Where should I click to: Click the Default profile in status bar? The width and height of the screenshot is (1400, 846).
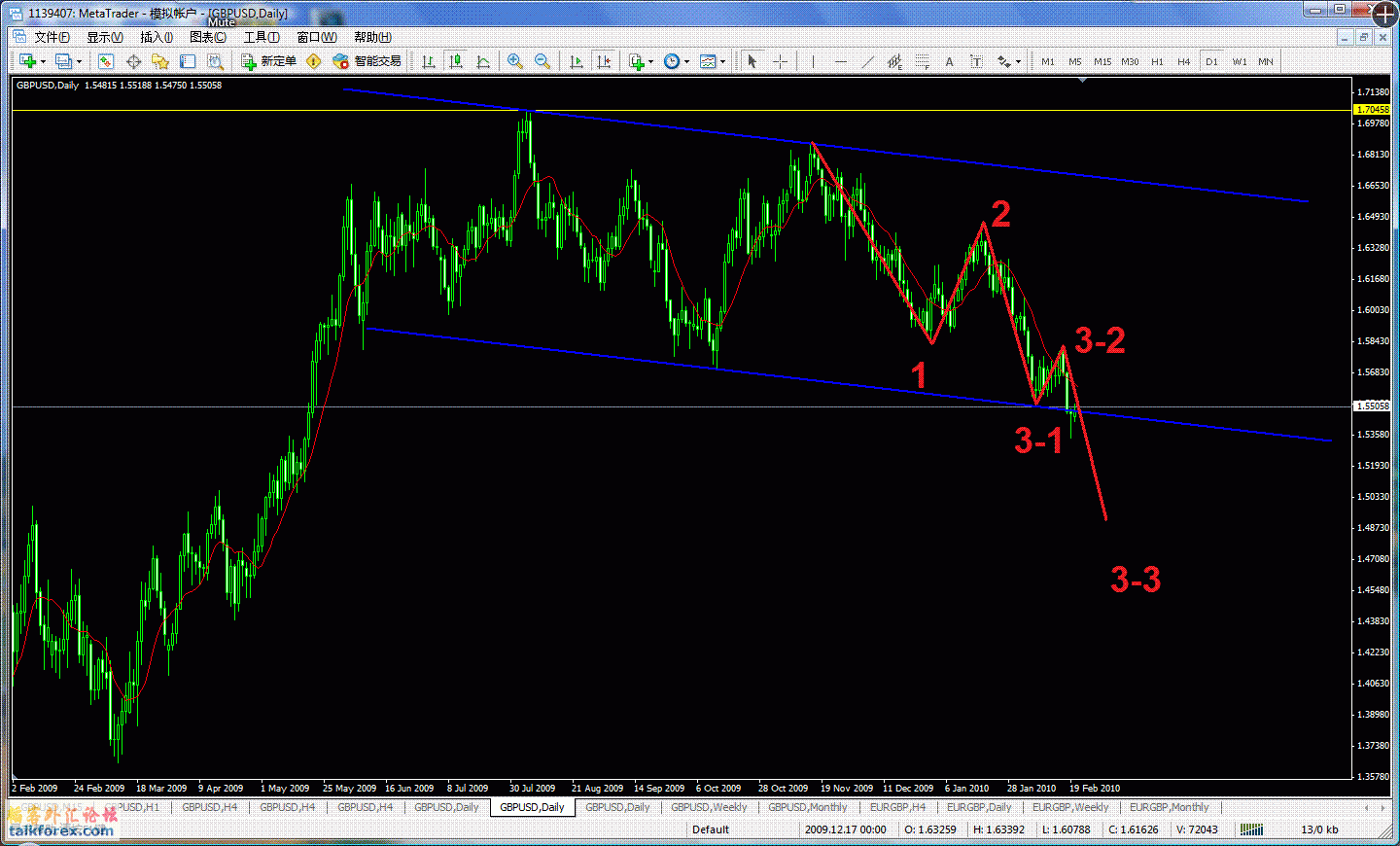(x=711, y=829)
